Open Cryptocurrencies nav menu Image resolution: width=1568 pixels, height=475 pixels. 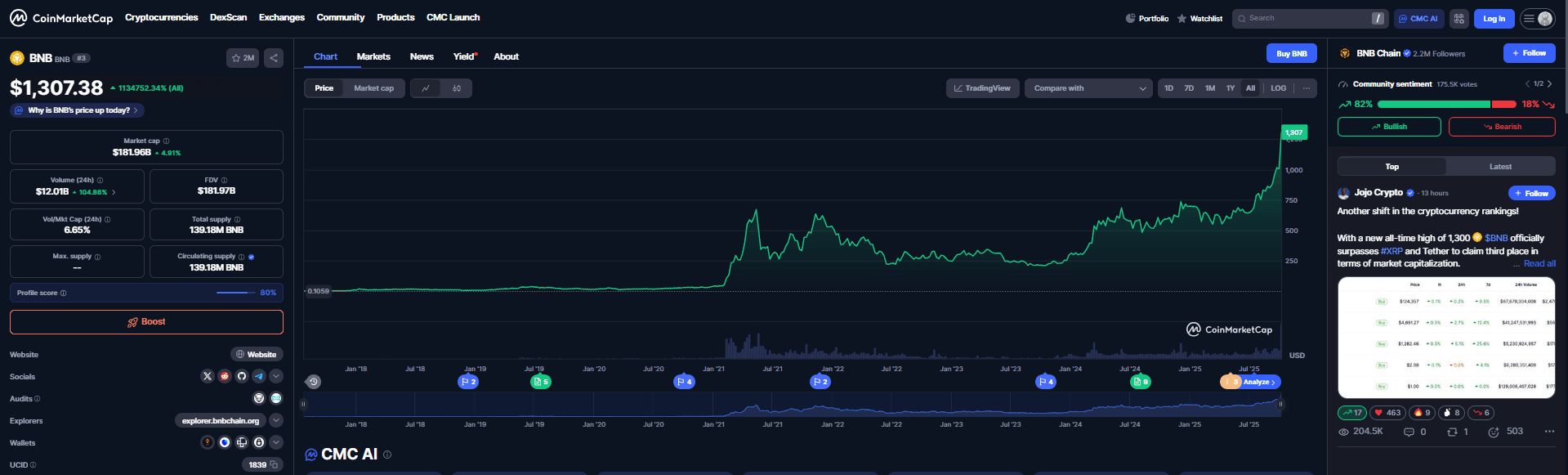tap(161, 17)
